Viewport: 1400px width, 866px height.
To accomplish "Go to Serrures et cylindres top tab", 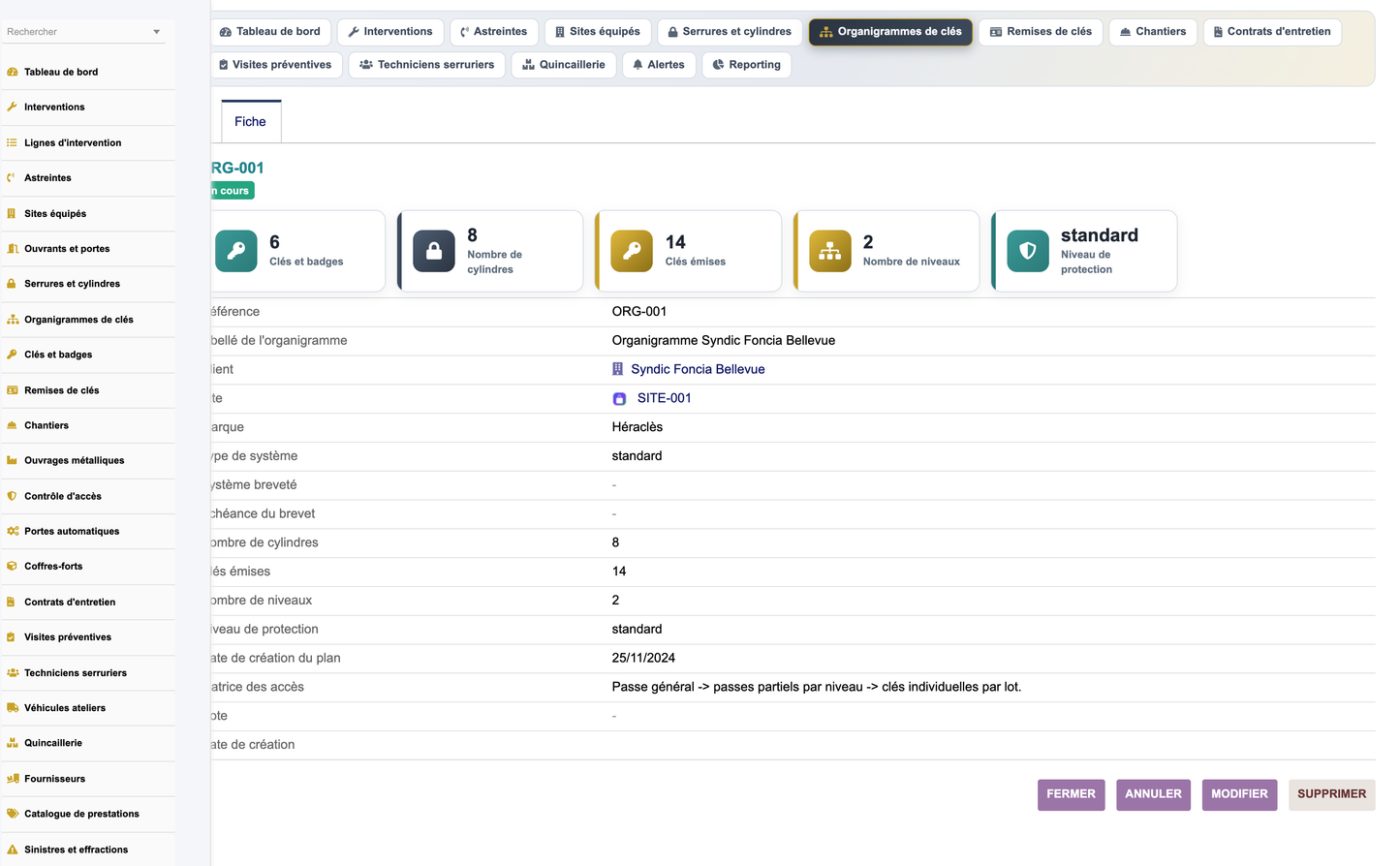I will (730, 32).
